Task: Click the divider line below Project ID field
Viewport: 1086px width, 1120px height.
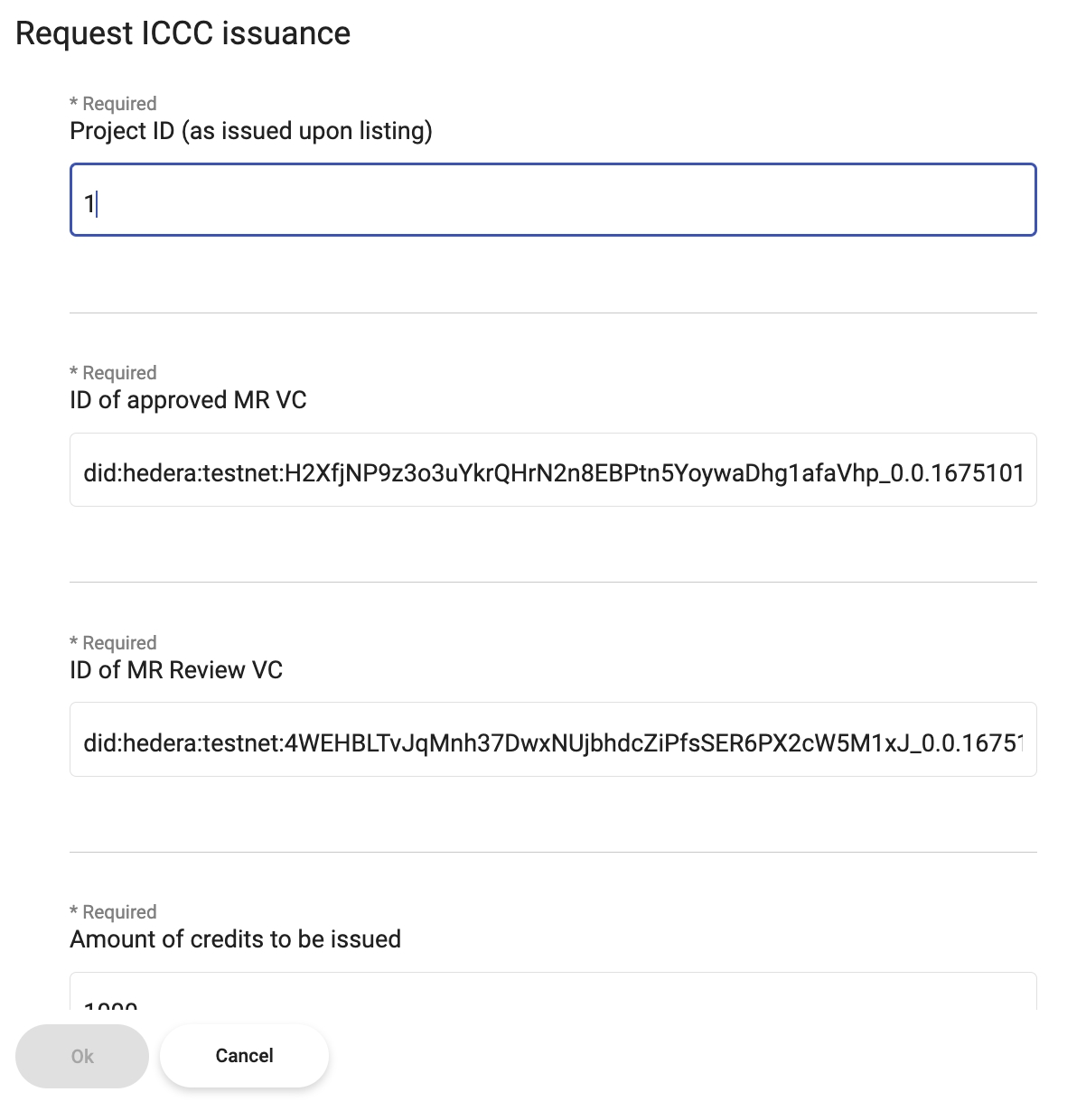Action: click(552, 313)
